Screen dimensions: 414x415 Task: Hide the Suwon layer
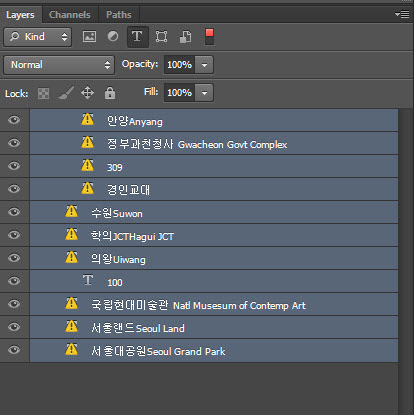click(x=14, y=212)
